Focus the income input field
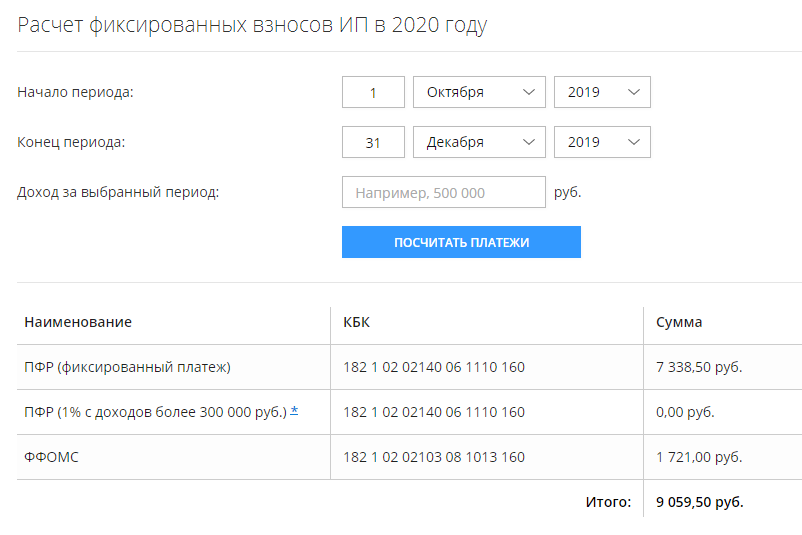The height and width of the screenshot is (535, 802). pyautogui.click(x=444, y=192)
